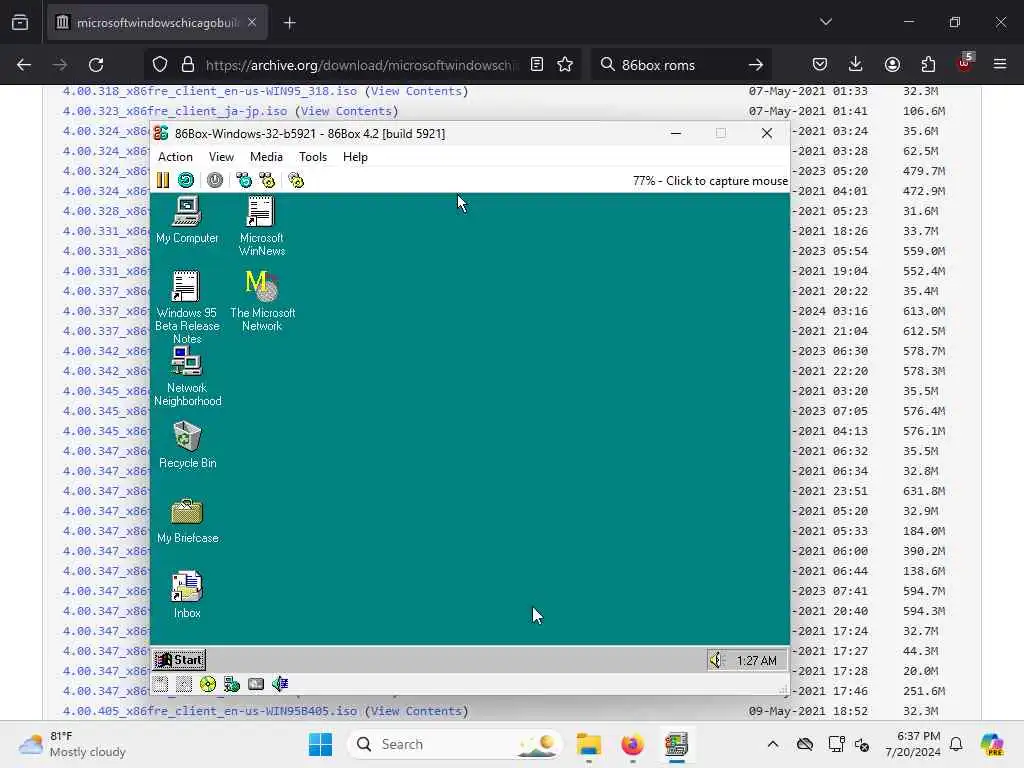Open the Action menu in 86Box
The height and width of the screenshot is (768, 1024).
click(x=175, y=157)
